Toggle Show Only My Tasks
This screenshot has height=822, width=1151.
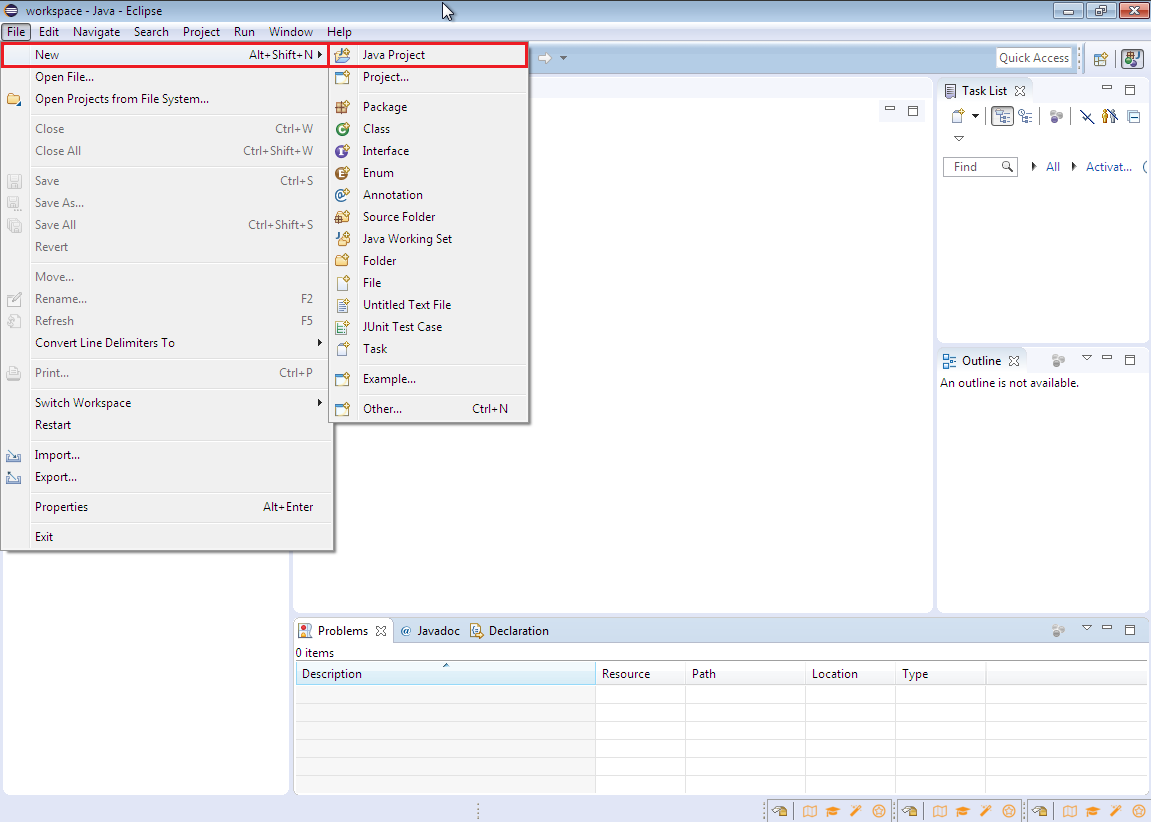coord(1110,116)
